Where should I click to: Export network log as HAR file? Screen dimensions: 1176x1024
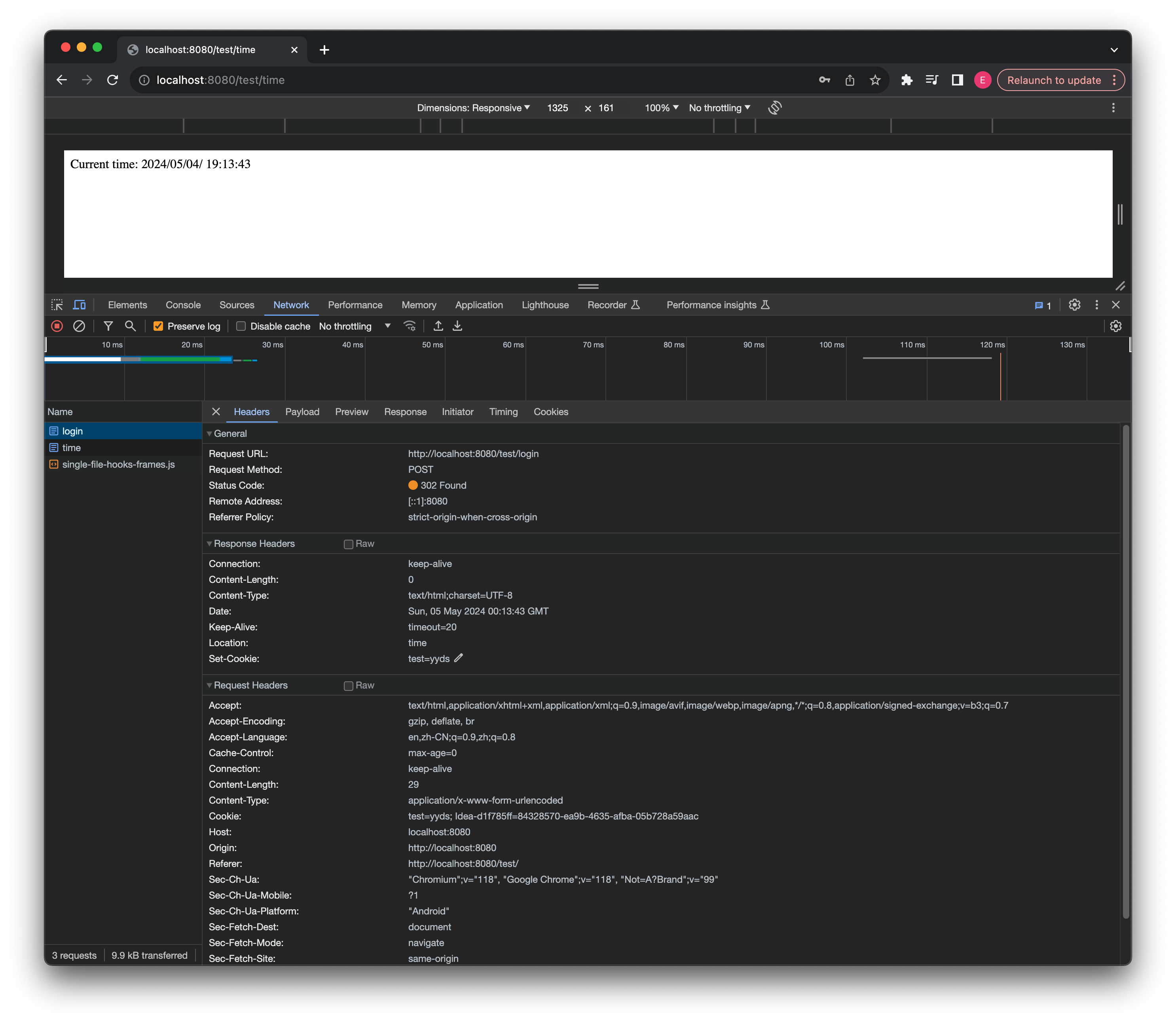pos(457,325)
